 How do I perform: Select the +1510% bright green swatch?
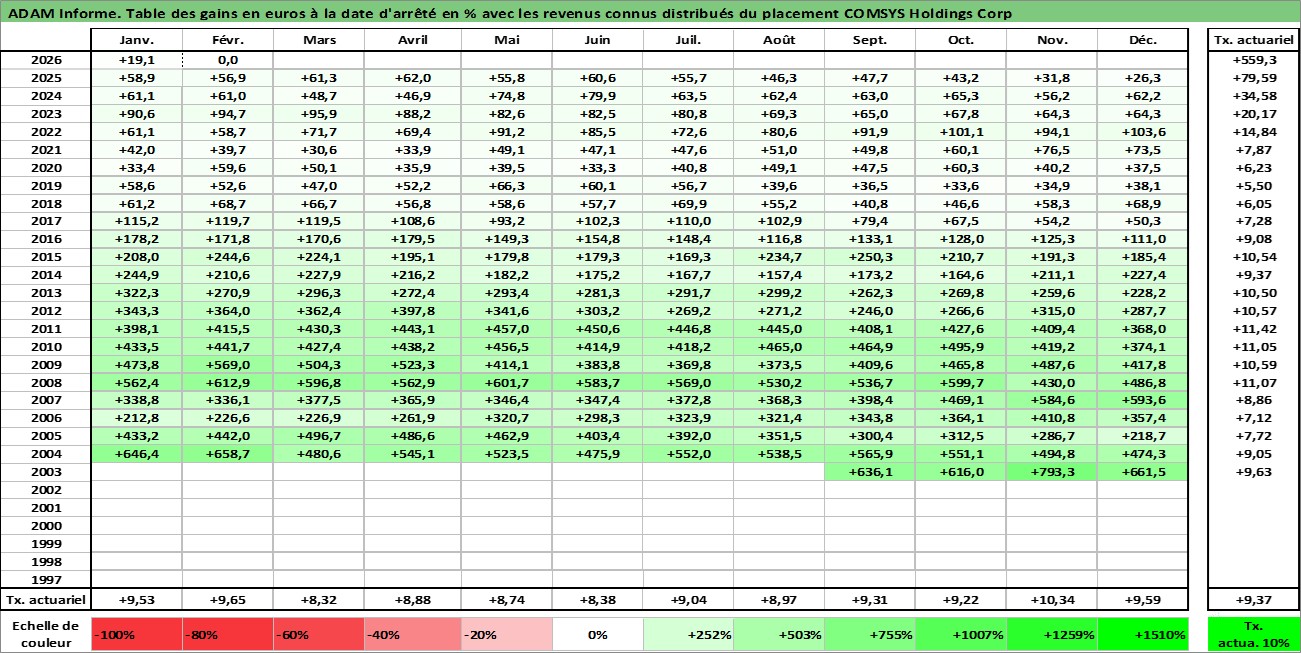[x=1142, y=634]
